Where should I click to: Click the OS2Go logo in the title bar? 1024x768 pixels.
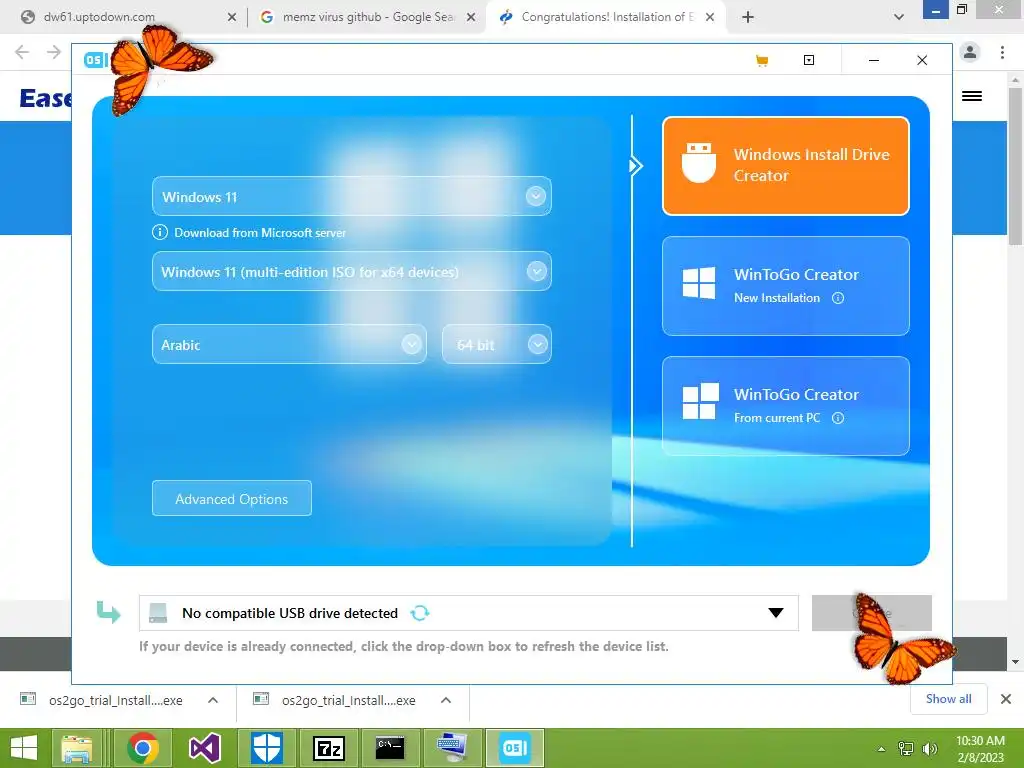point(95,60)
